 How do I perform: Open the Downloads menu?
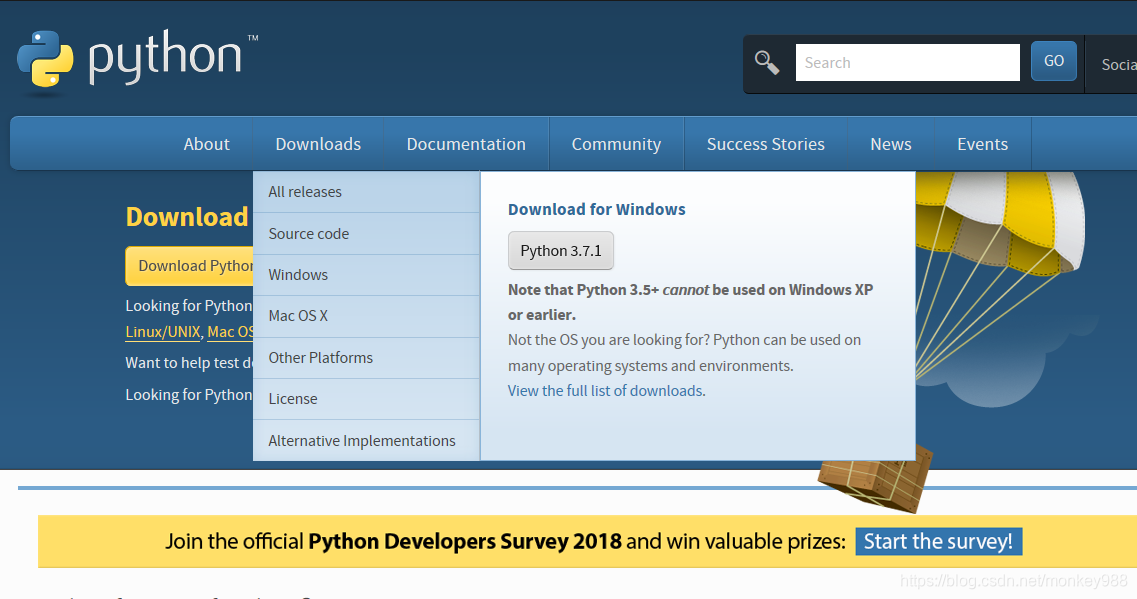click(318, 144)
